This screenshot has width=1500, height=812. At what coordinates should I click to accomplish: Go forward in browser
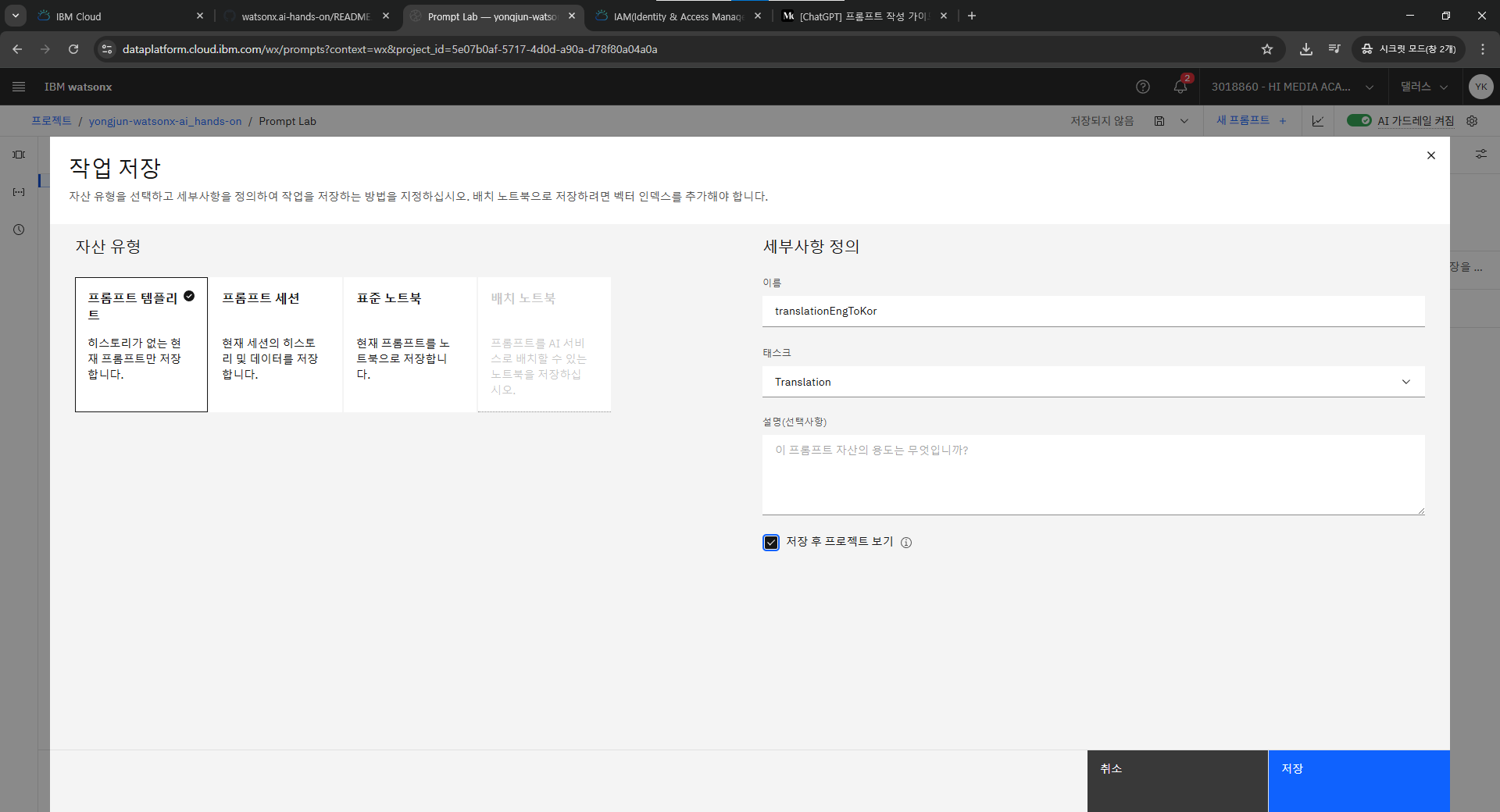click(45, 49)
